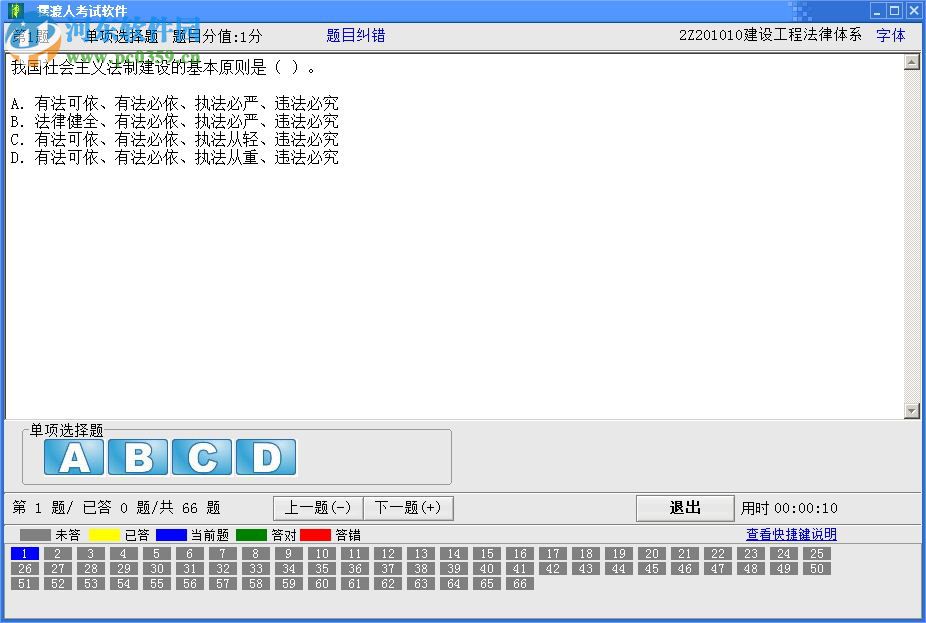Go to previous question 上一题(-)
This screenshot has width=926, height=623.
(x=318, y=508)
